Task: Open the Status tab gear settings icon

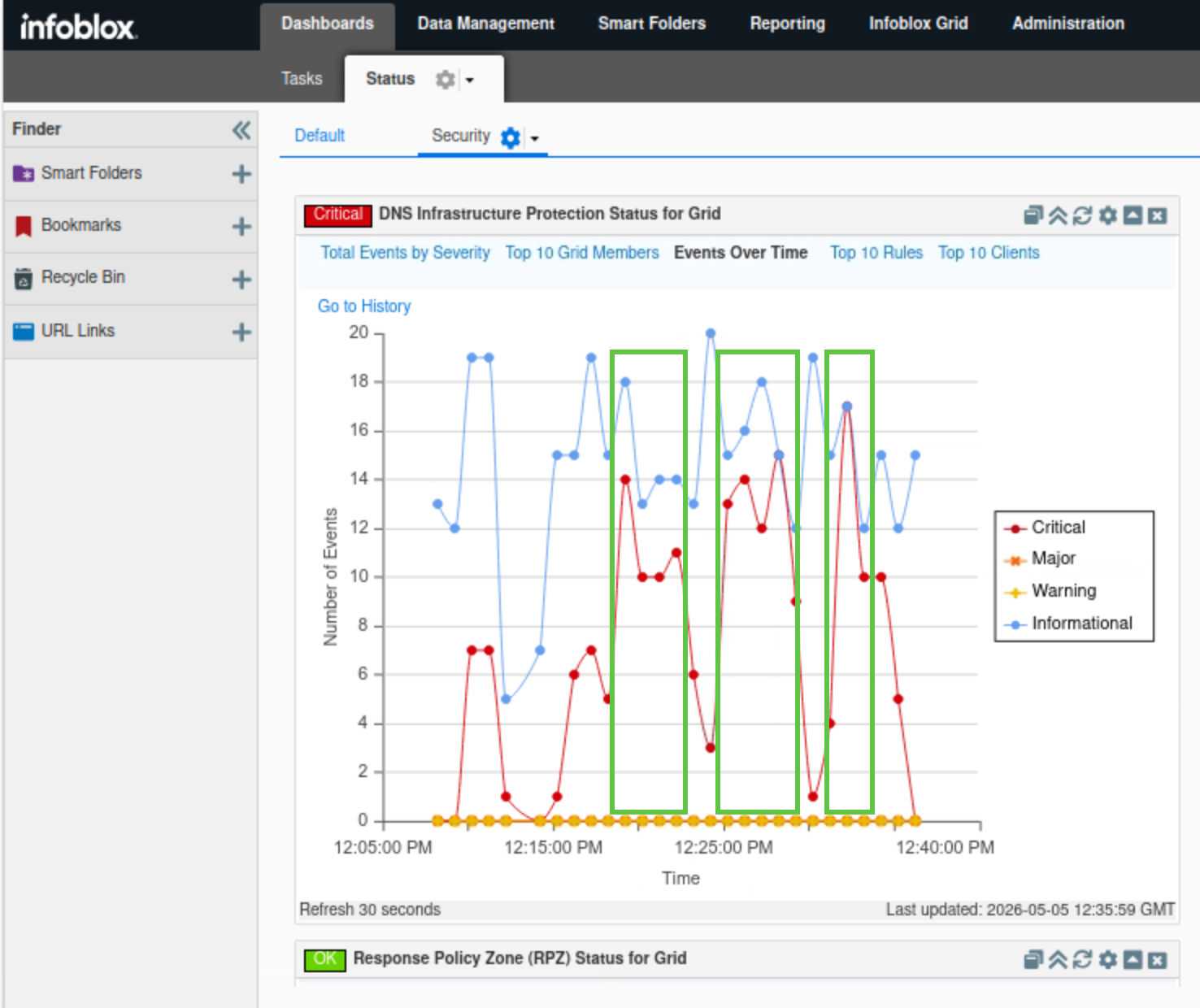Action: click(445, 79)
